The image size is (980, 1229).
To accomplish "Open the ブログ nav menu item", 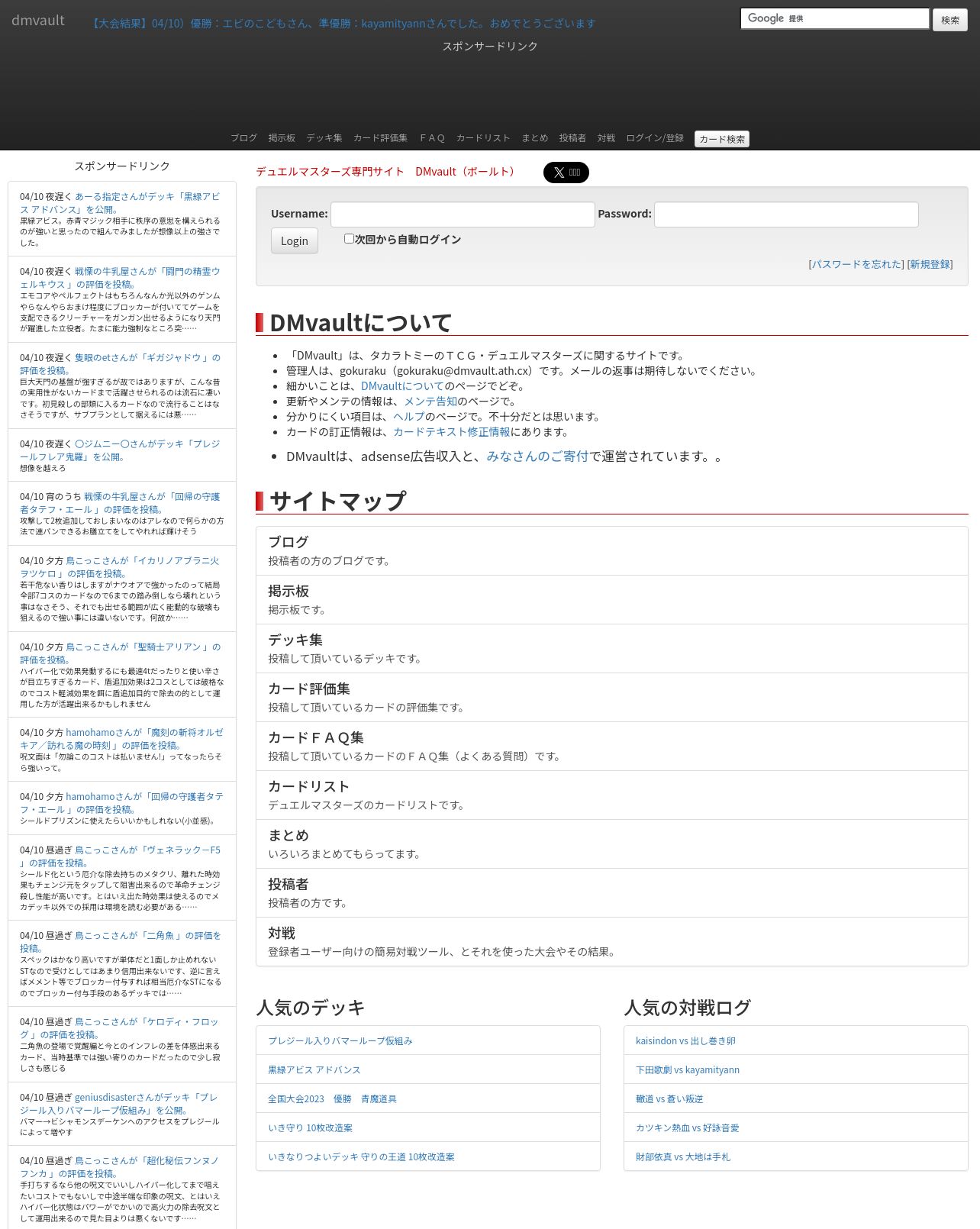I will tap(243, 138).
